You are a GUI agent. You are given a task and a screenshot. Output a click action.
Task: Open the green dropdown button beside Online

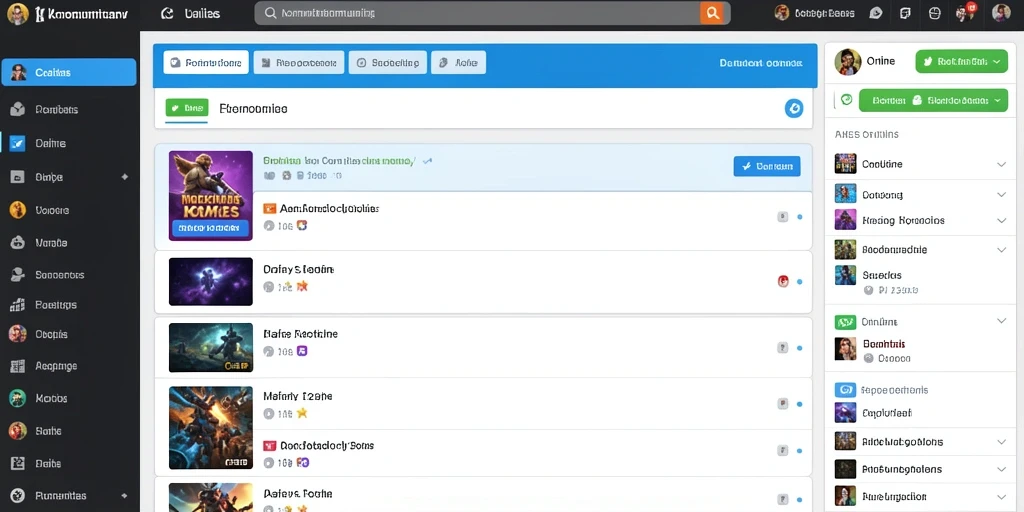point(961,61)
